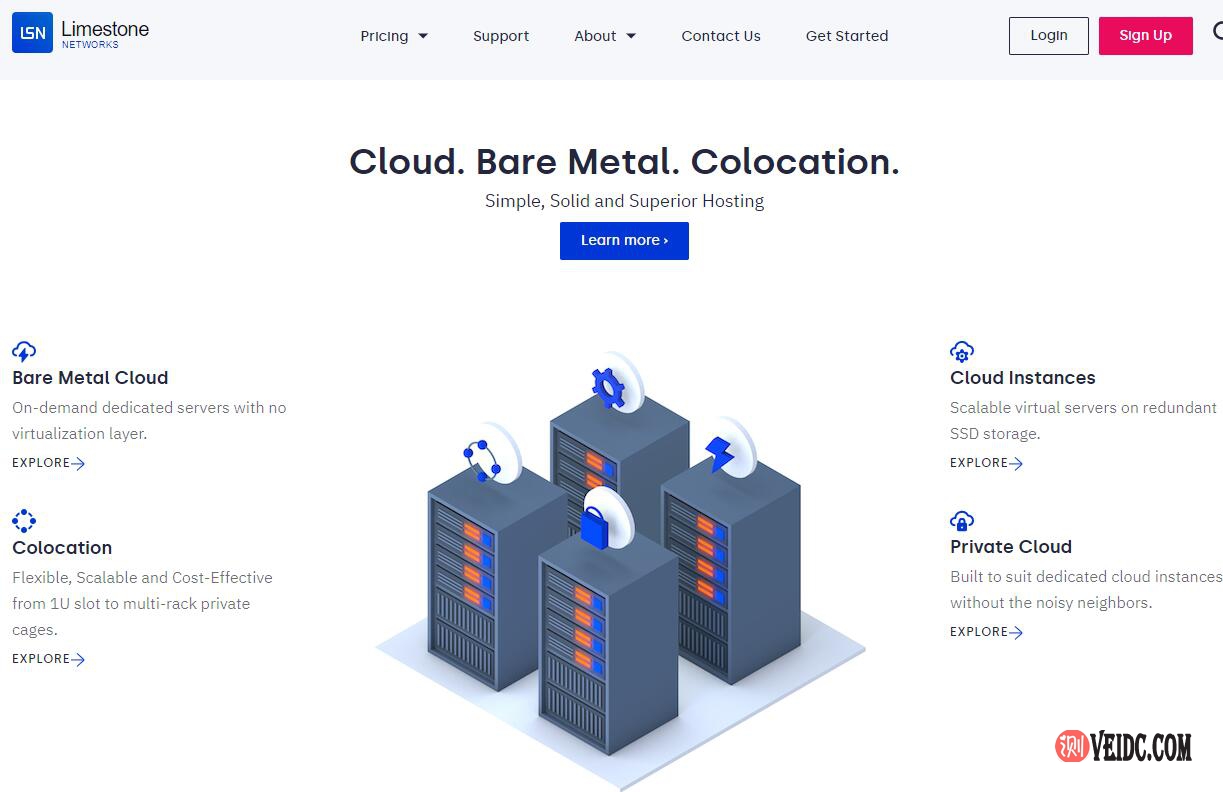The height and width of the screenshot is (792, 1223).
Task: Click the Colocation heading
Action: pos(62,548)
